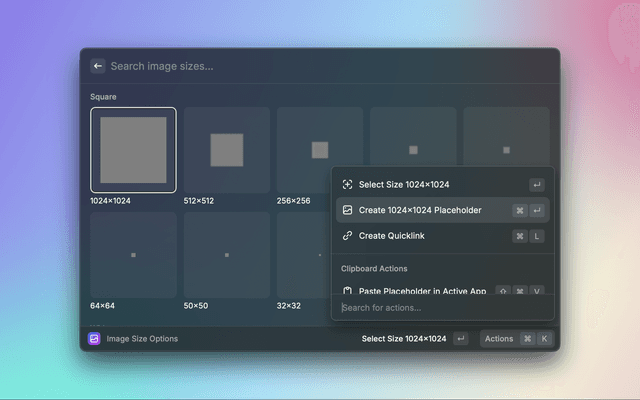640x400 pixels.
Task: Click the clipboard icon beside Paste Placeholder
Action: point(347,291)
